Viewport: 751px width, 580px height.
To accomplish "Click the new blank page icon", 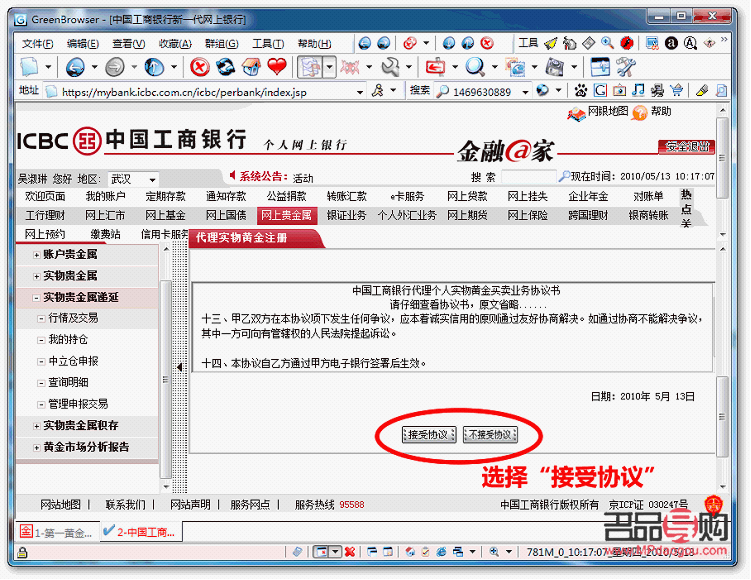I will coord(29,67).
